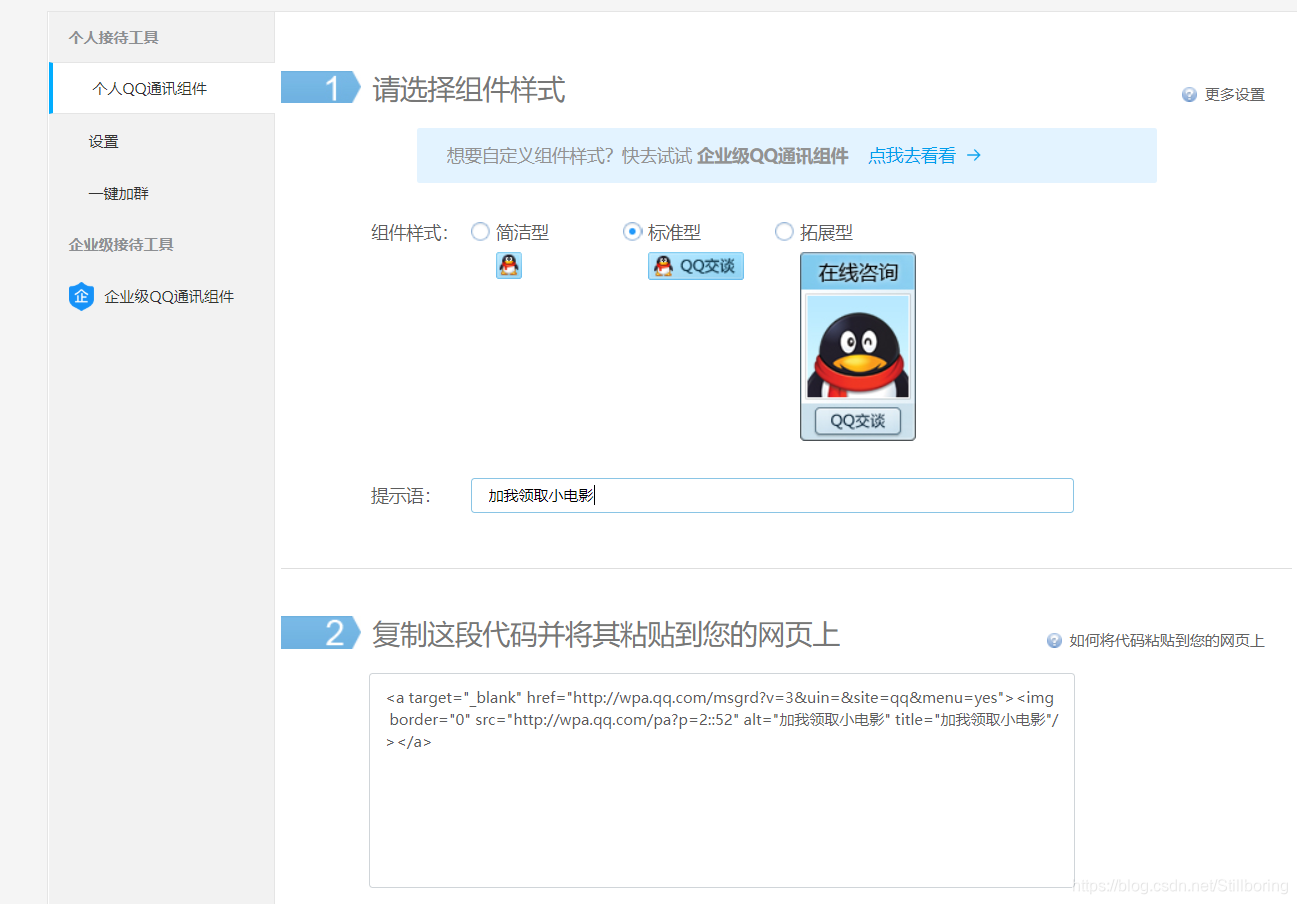Click the blue shield 企 icon

point(81,296)
